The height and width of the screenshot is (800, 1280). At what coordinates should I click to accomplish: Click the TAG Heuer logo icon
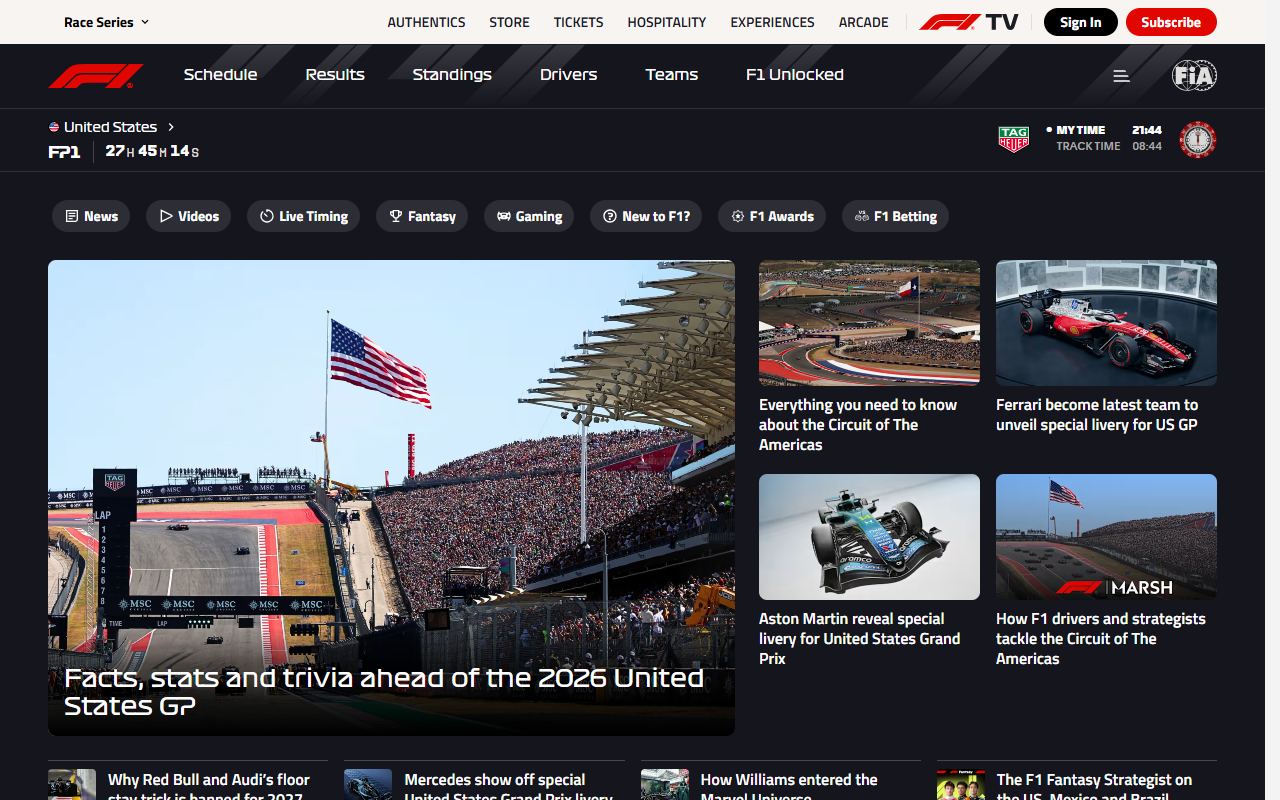click(1014, 139)
